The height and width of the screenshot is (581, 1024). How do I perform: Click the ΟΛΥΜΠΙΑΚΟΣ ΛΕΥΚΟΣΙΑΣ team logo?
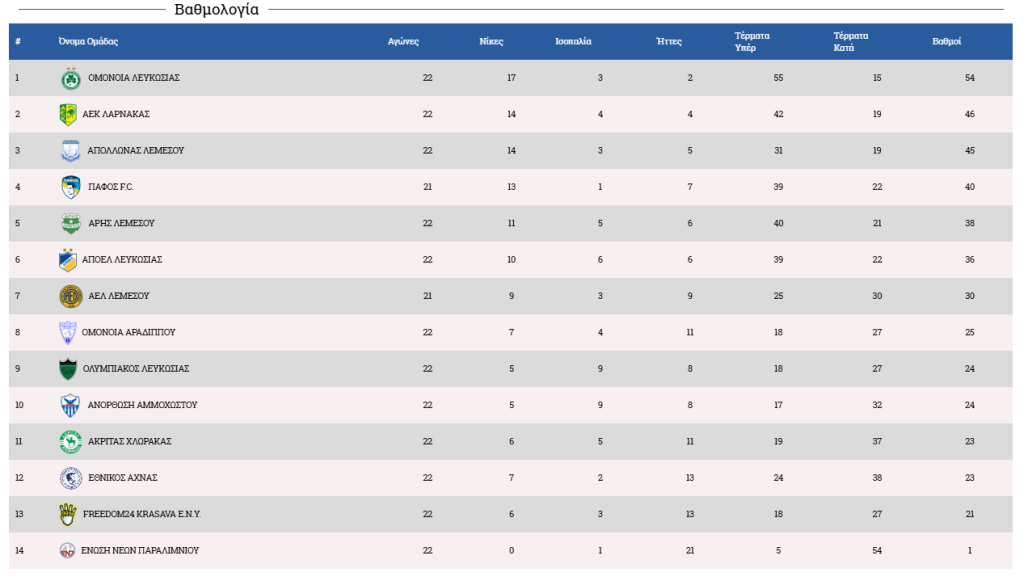coord(68,369)
